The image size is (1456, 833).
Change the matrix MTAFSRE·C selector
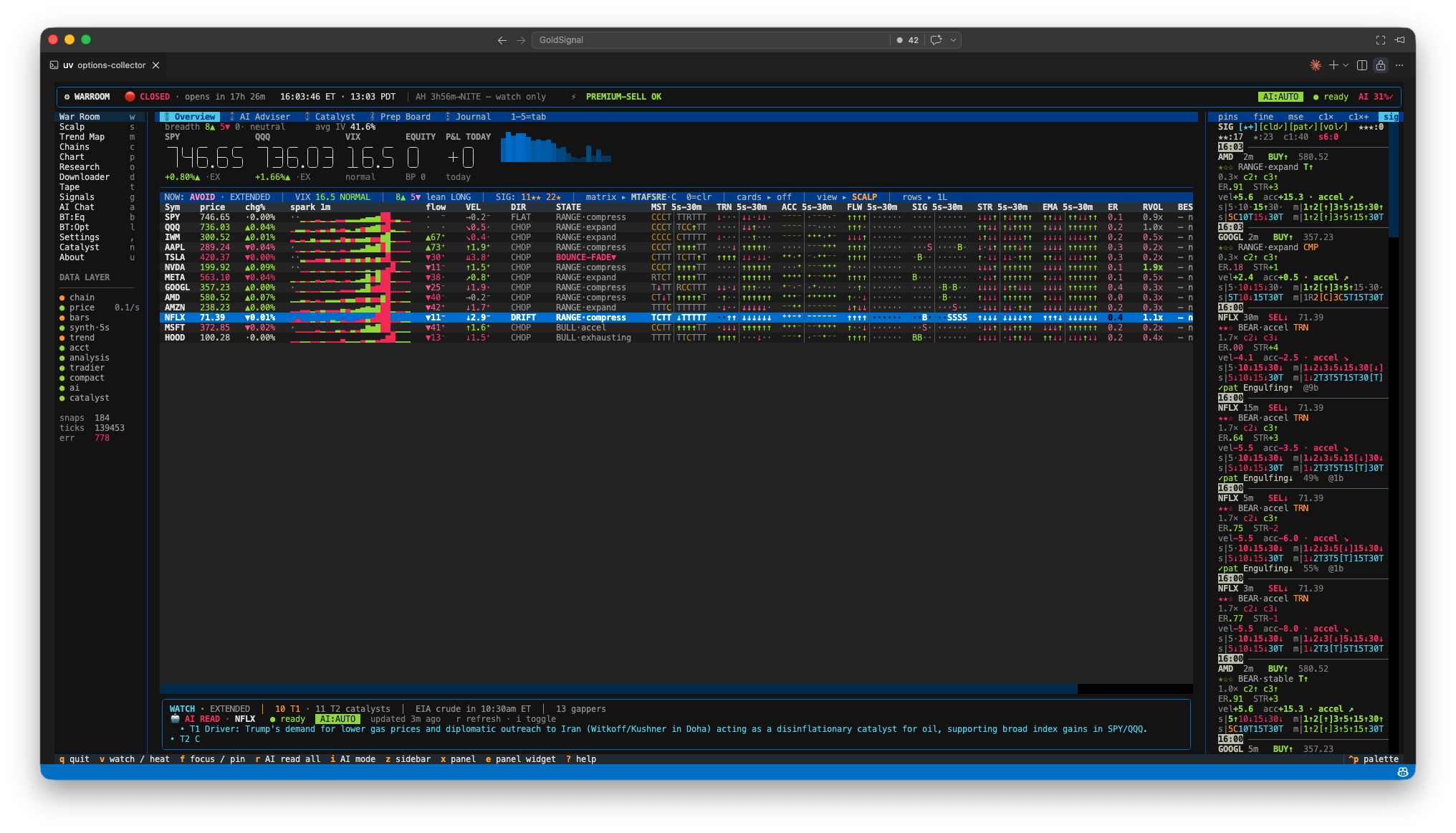coord(631,197)
